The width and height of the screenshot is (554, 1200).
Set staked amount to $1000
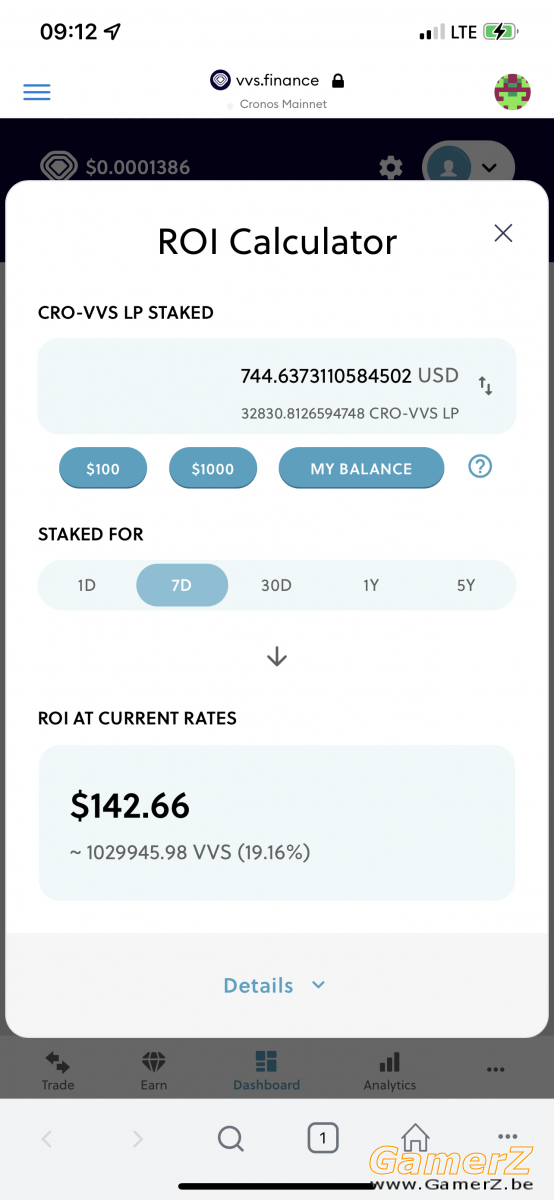click(x=213, y=468)
